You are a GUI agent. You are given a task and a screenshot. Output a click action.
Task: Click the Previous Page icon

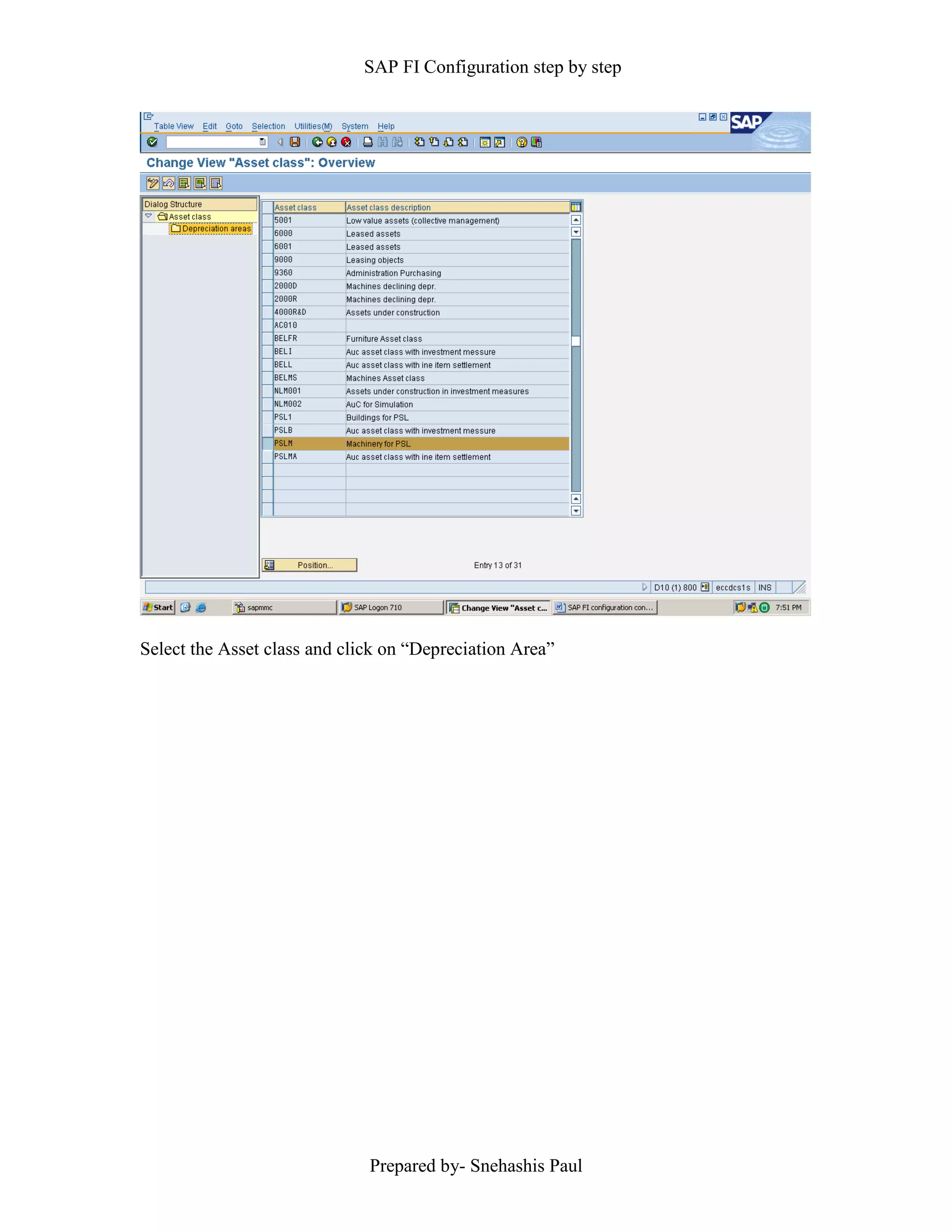[434, 142]
